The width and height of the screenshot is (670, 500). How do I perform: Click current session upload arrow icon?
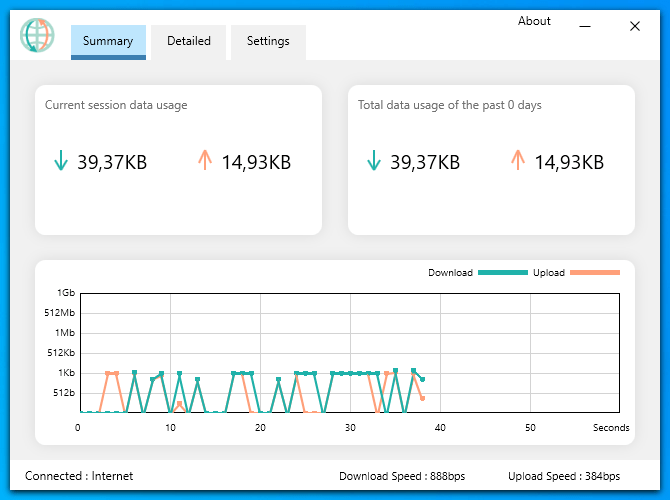(205, 161)
